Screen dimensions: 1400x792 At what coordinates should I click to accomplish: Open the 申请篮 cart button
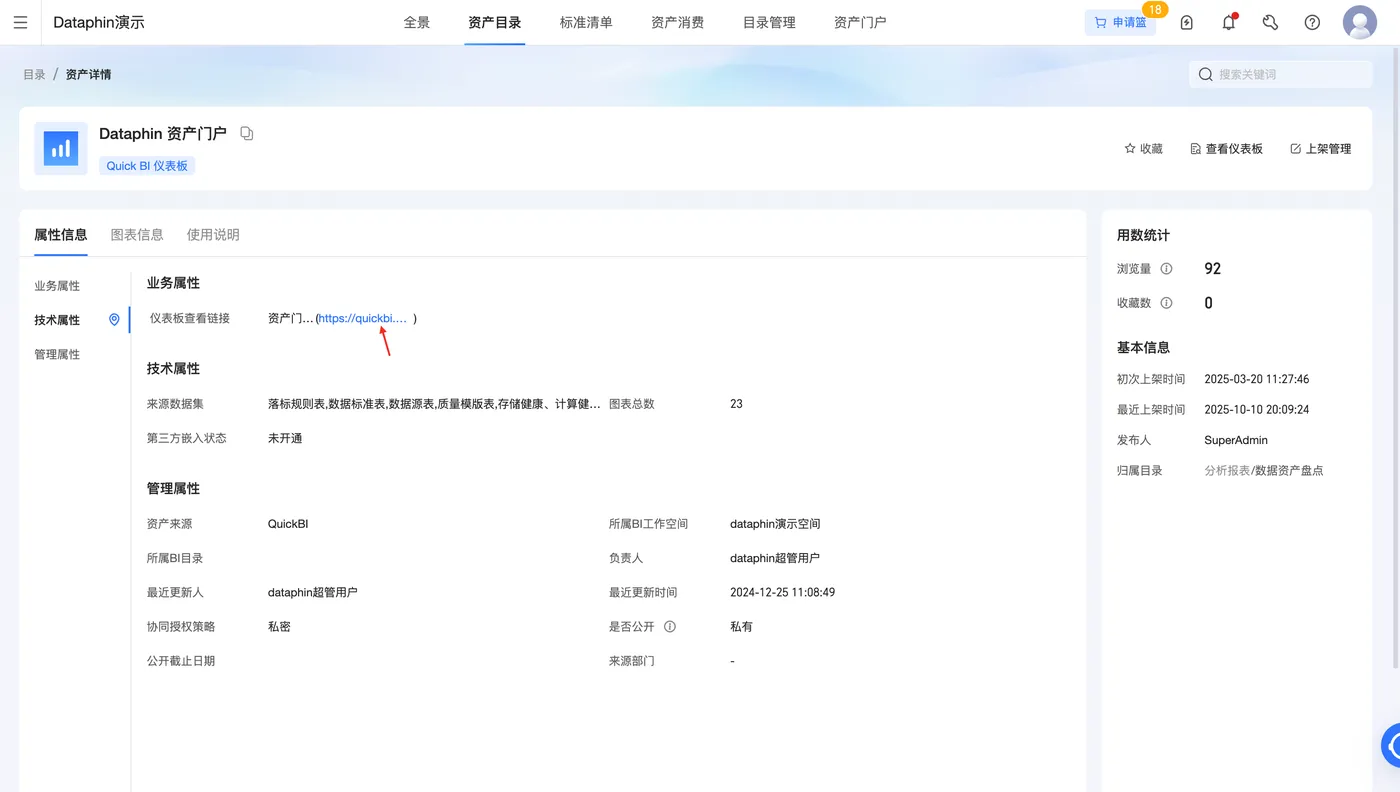click(1120, 22)
